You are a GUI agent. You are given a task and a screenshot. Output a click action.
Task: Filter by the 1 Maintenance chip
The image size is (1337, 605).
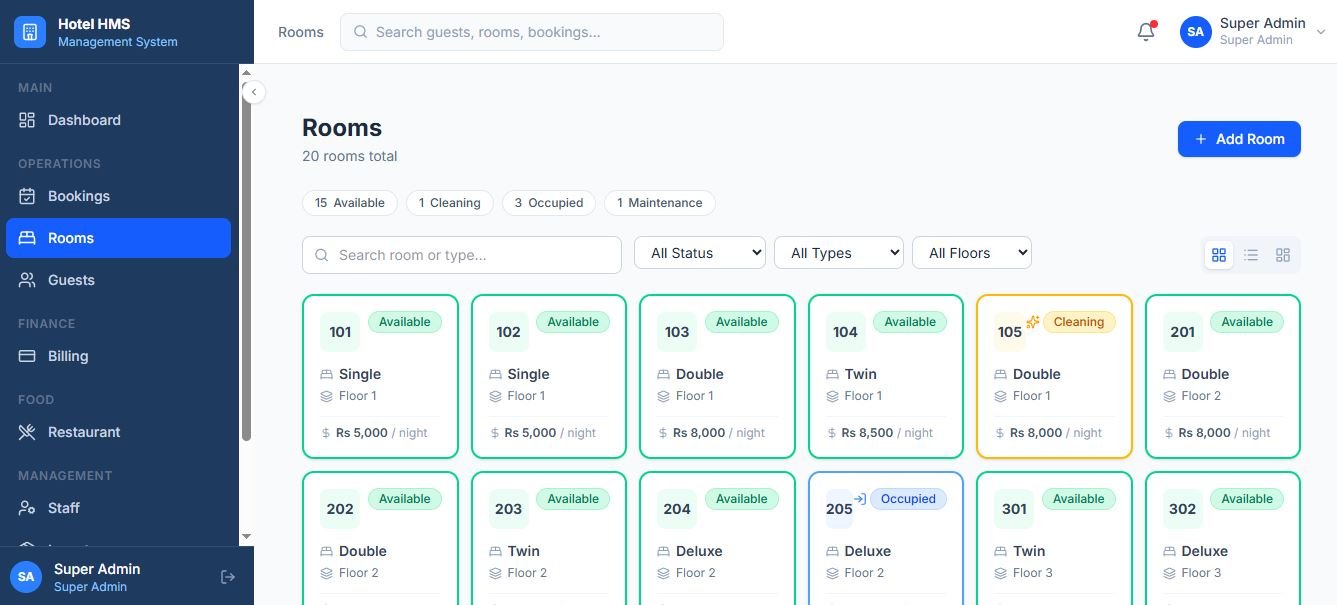[660, 203]
